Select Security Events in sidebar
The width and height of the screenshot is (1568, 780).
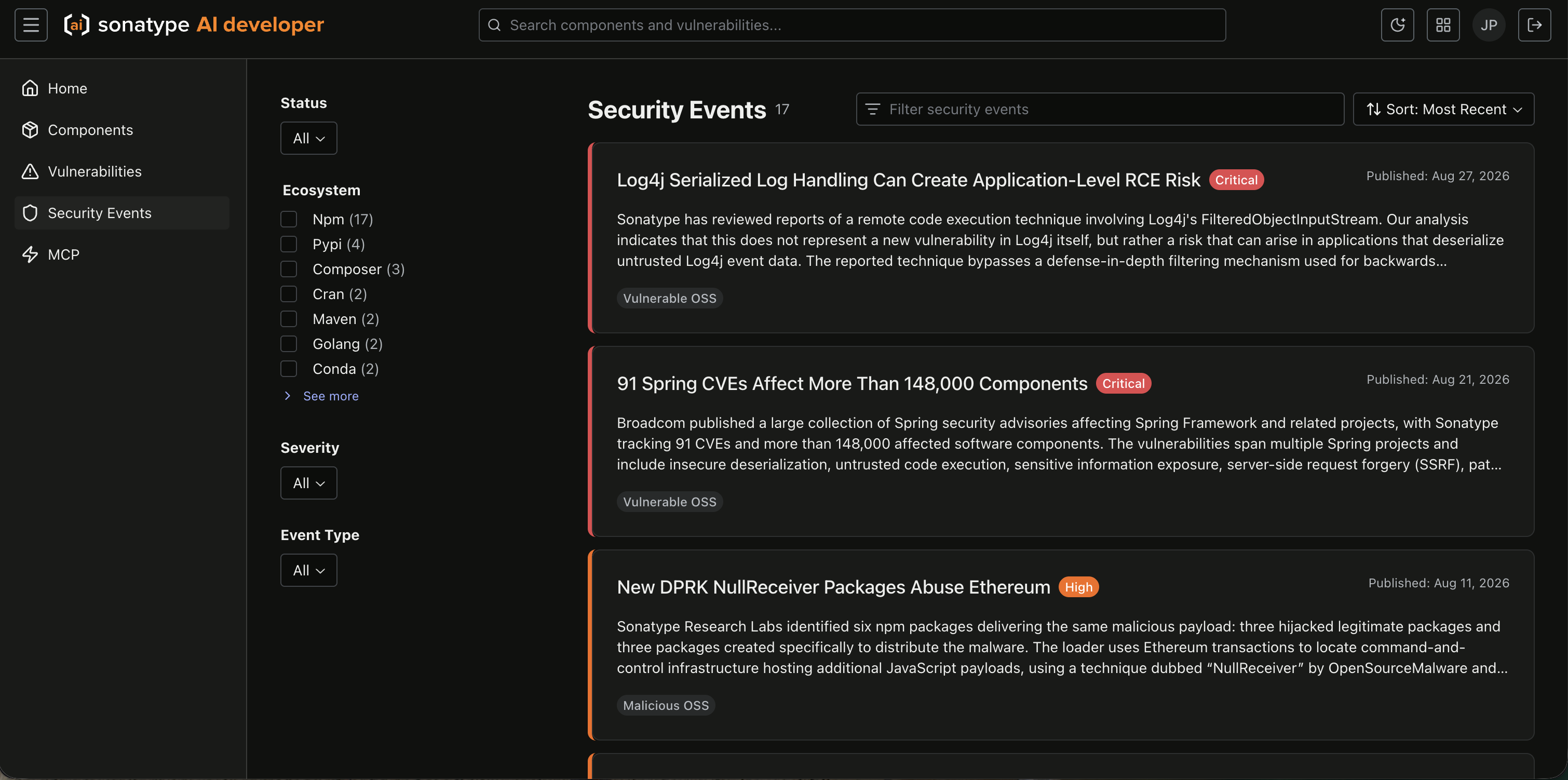point(121,212)
